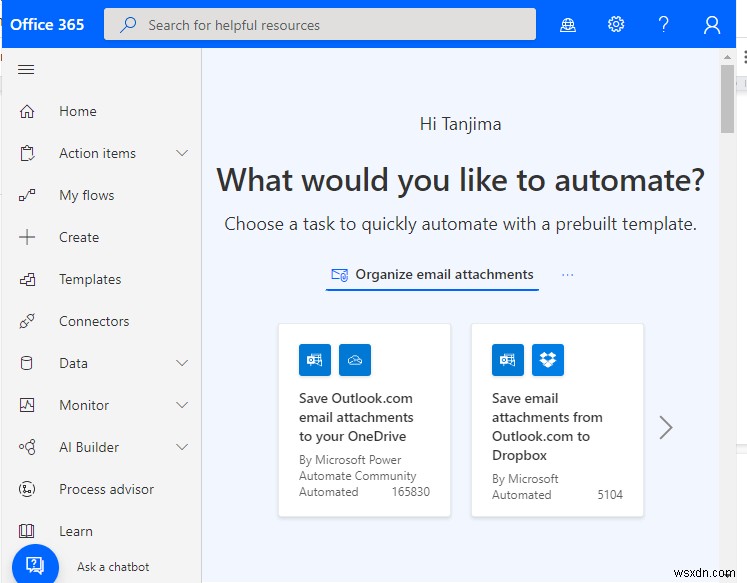
Task: Open the account profile icon
Action: (712, 25)
